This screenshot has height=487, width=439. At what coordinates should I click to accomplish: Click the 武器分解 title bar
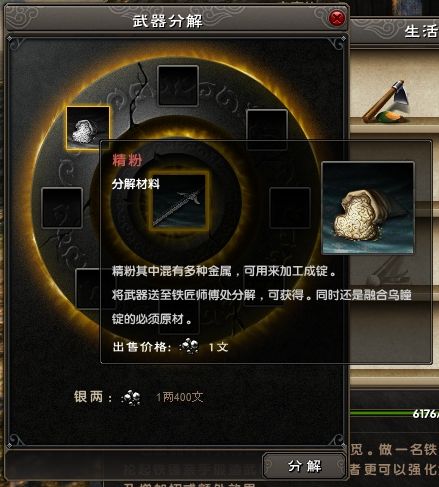pos(167,21)
